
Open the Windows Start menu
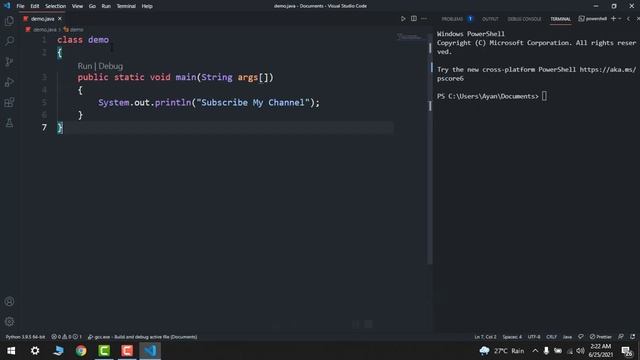click(x=11, y=351)
